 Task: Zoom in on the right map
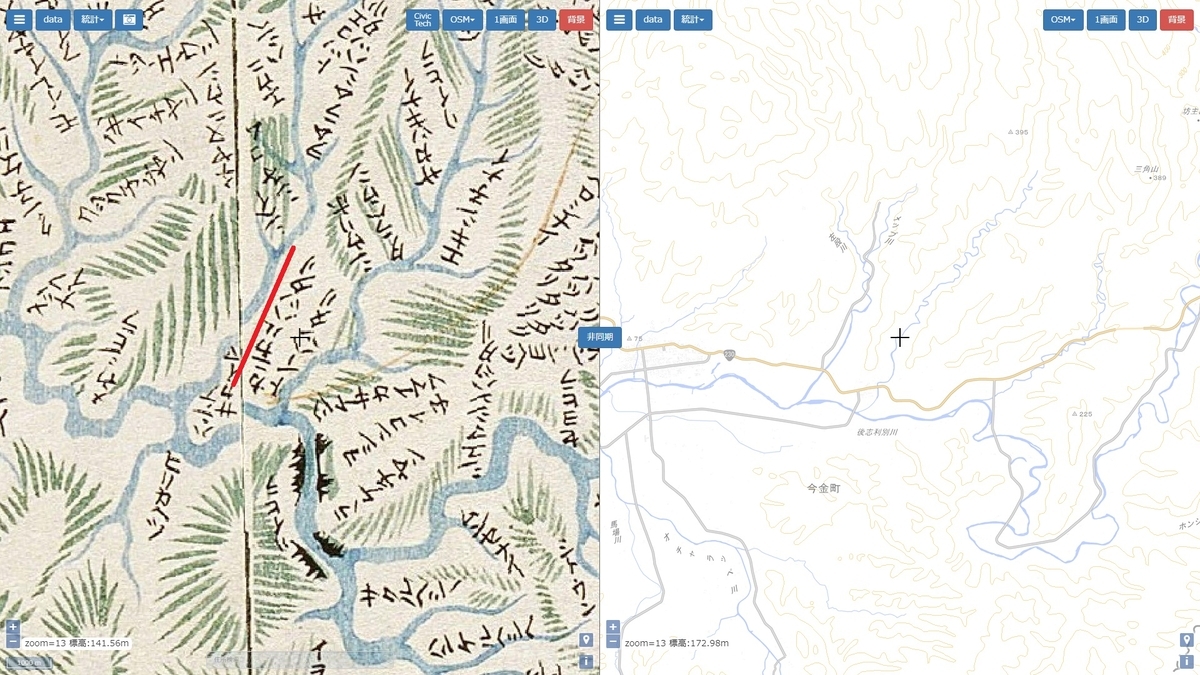(613, 627)
